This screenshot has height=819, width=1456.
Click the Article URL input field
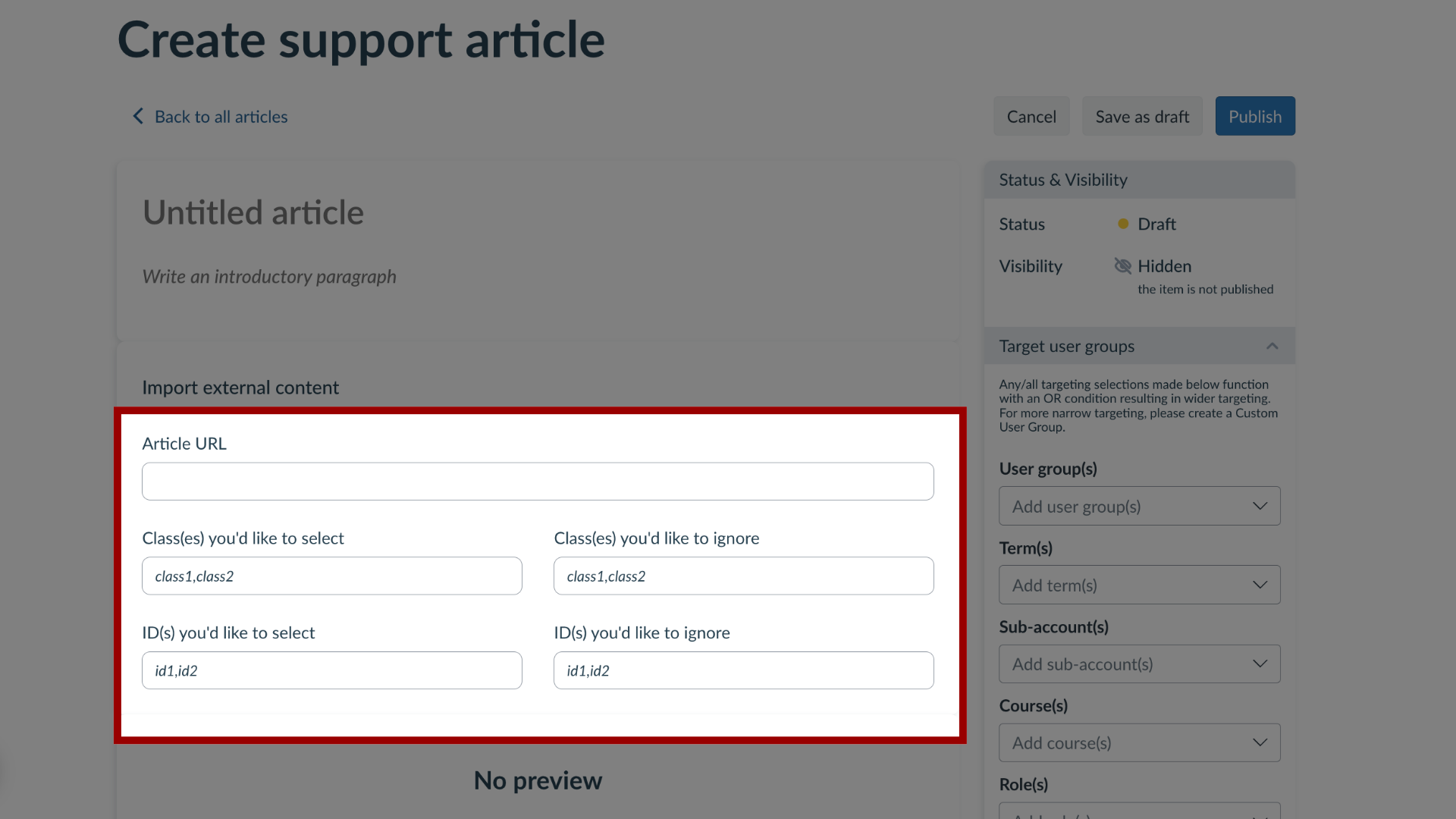[538, 481]
